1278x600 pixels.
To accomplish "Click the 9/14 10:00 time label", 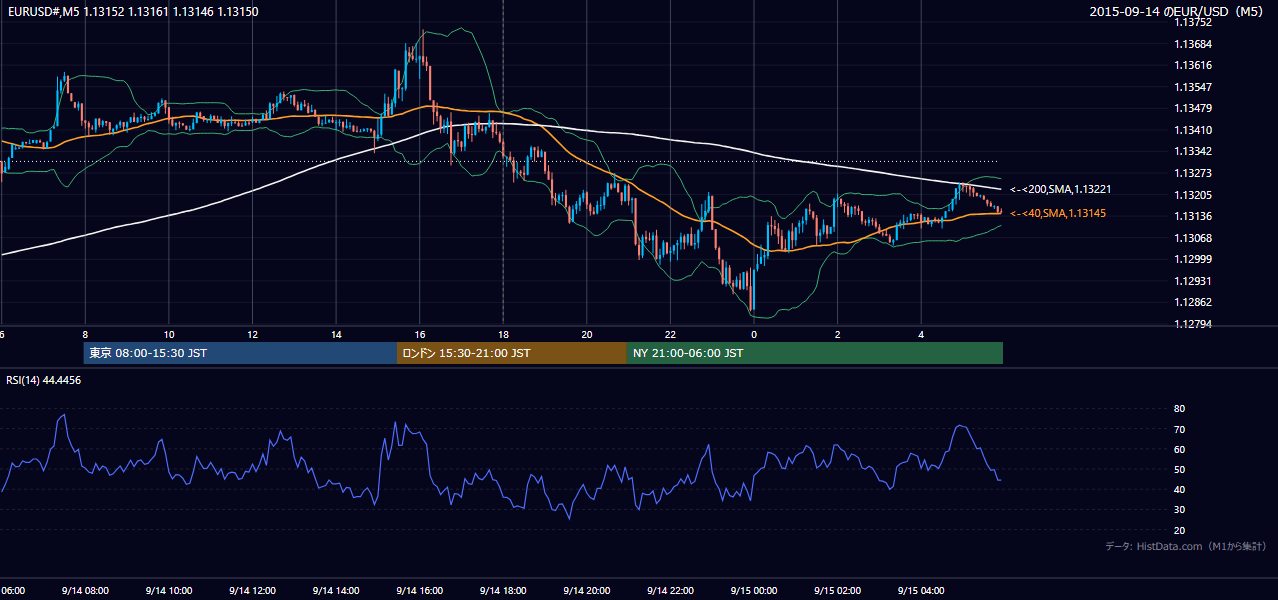I will pos(168,590).
